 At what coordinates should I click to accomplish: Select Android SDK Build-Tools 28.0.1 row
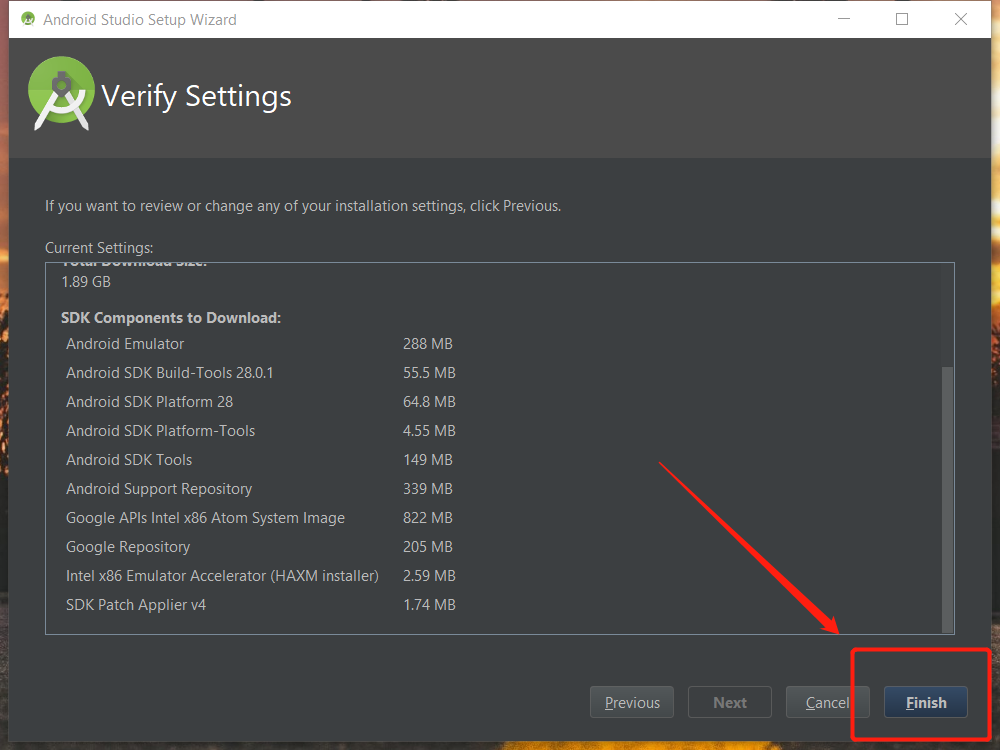[169, 373]
